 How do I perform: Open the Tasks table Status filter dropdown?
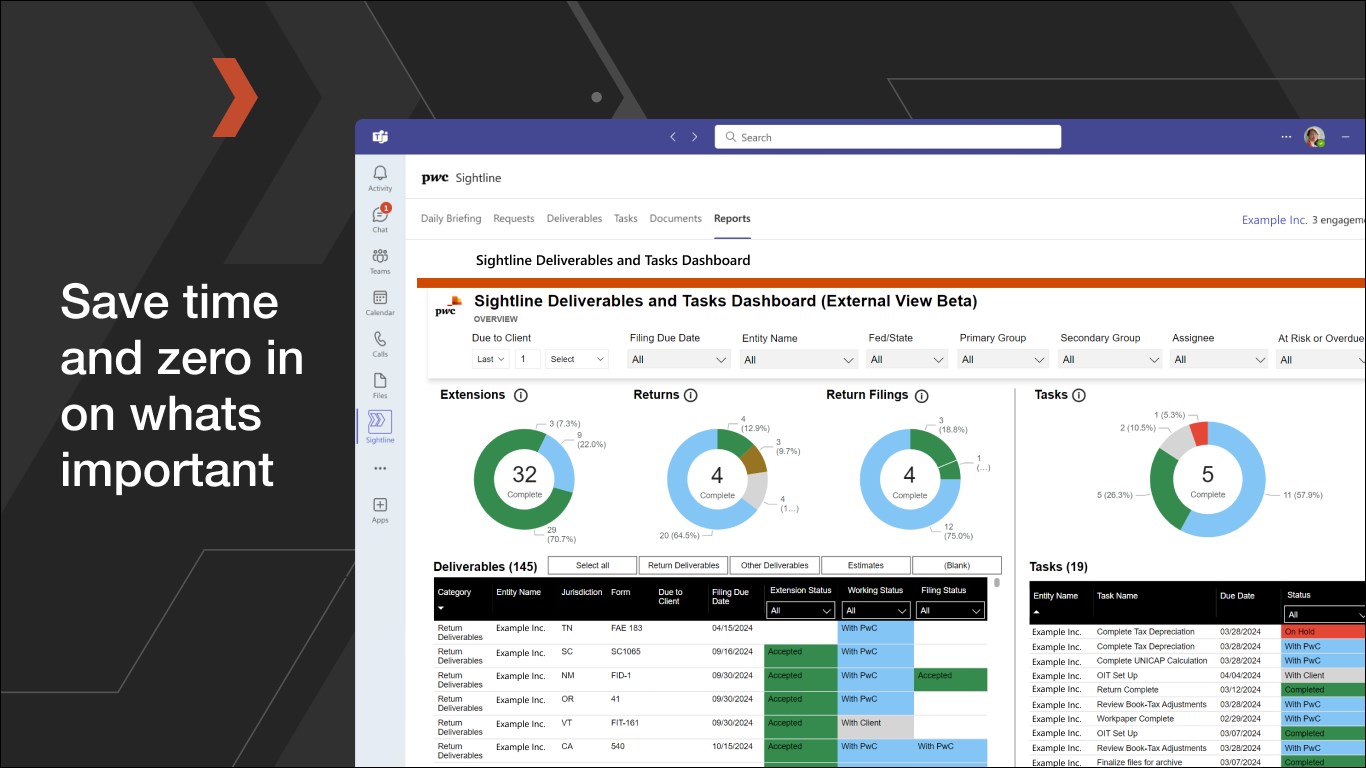point(1324,614)
